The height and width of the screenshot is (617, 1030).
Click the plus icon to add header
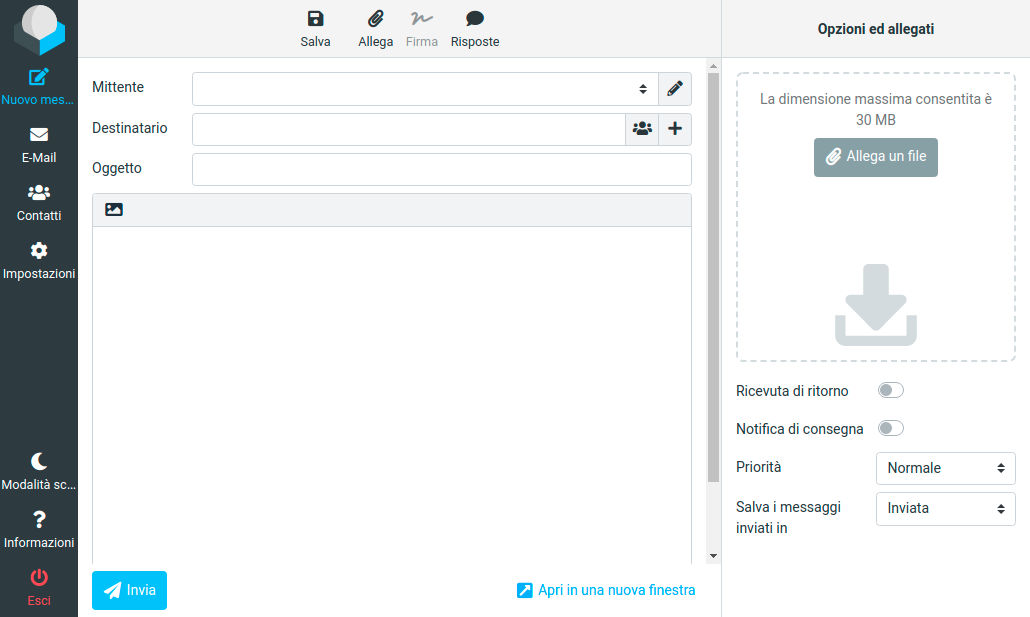tap(675, 129)
